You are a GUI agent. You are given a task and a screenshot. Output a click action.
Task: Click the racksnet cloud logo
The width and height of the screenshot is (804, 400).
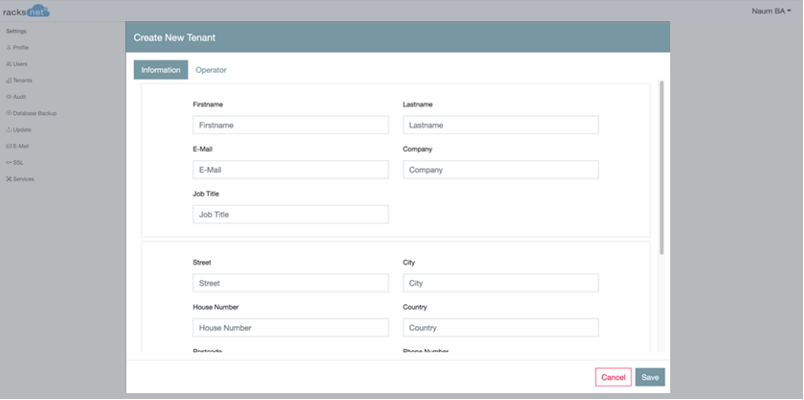click(27, 11)
